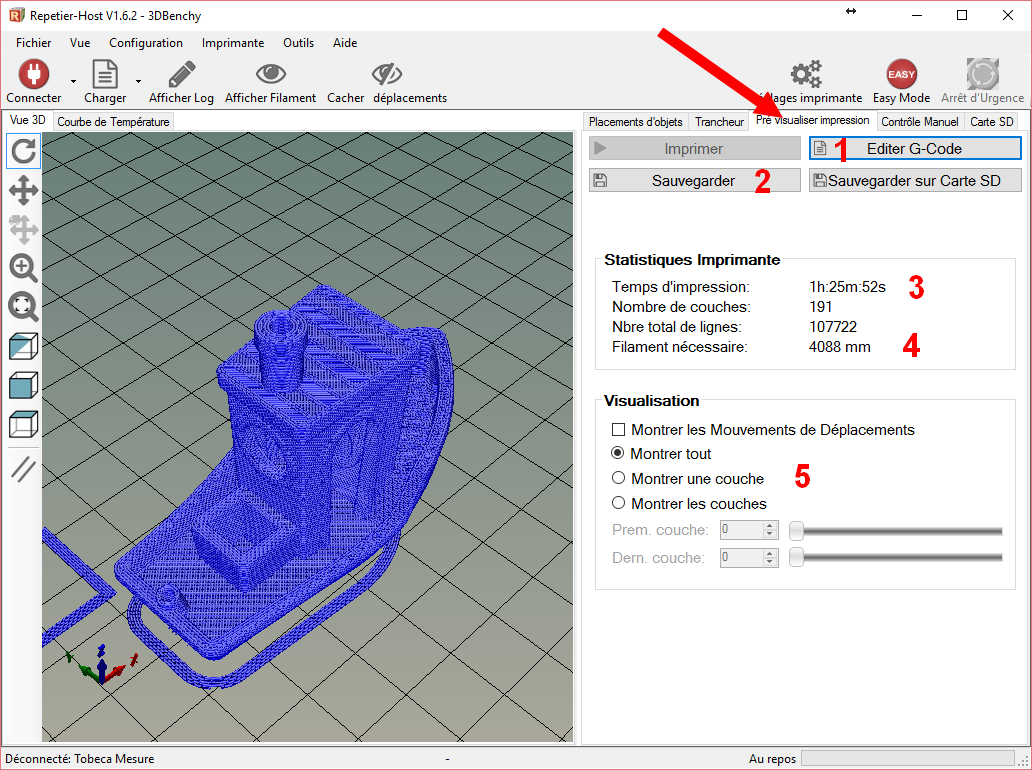This screenshot has width=1032, height=770.
Task: Increment the Prem. couche spinner value
Action: (769, 525)
